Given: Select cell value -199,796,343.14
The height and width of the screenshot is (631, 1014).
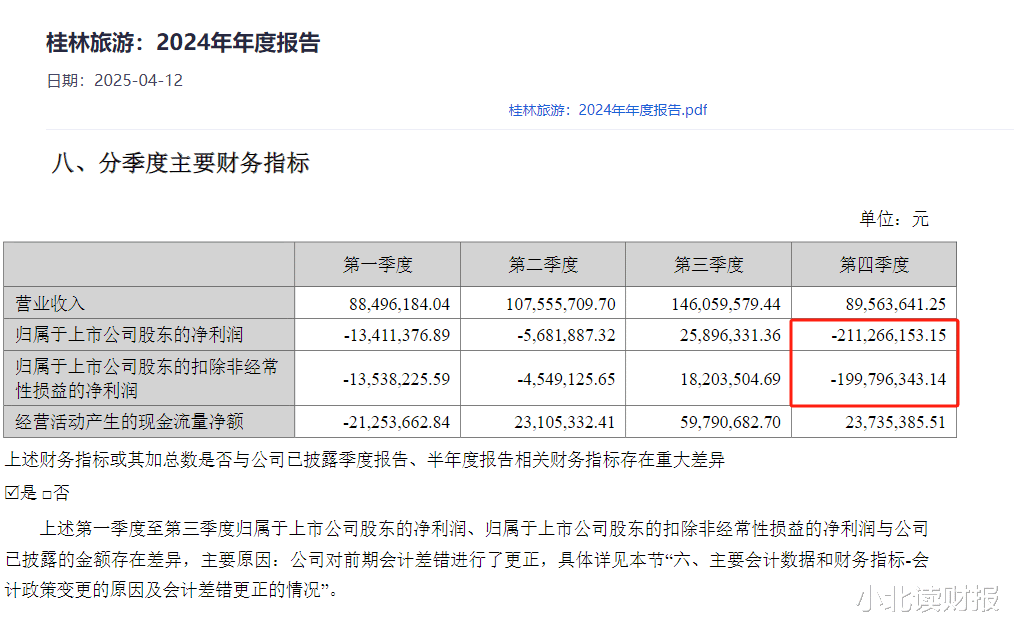Looking at the screenshot, I should tap(889, 379).
